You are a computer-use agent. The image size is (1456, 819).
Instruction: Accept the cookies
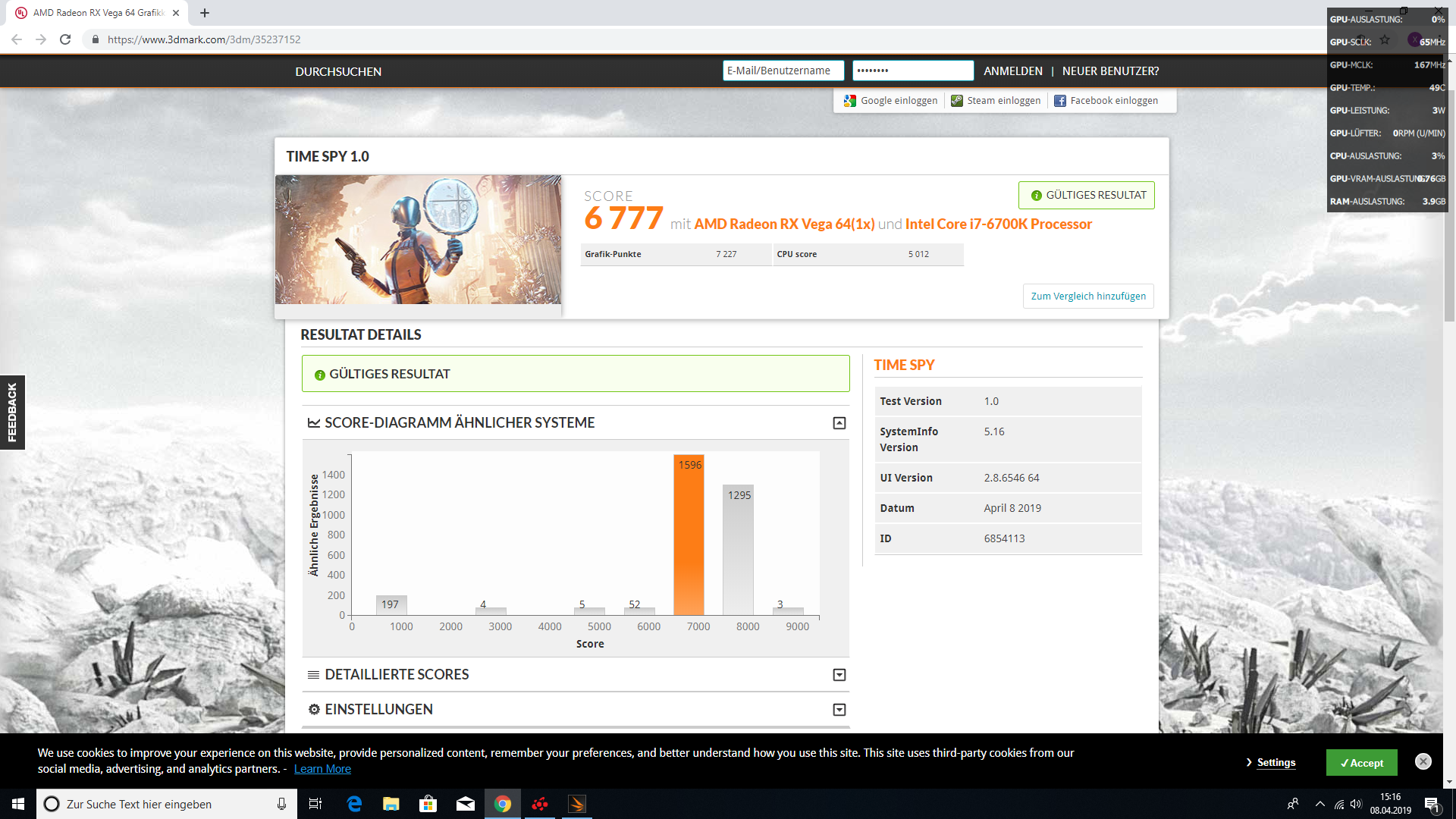coord(1362,763)
